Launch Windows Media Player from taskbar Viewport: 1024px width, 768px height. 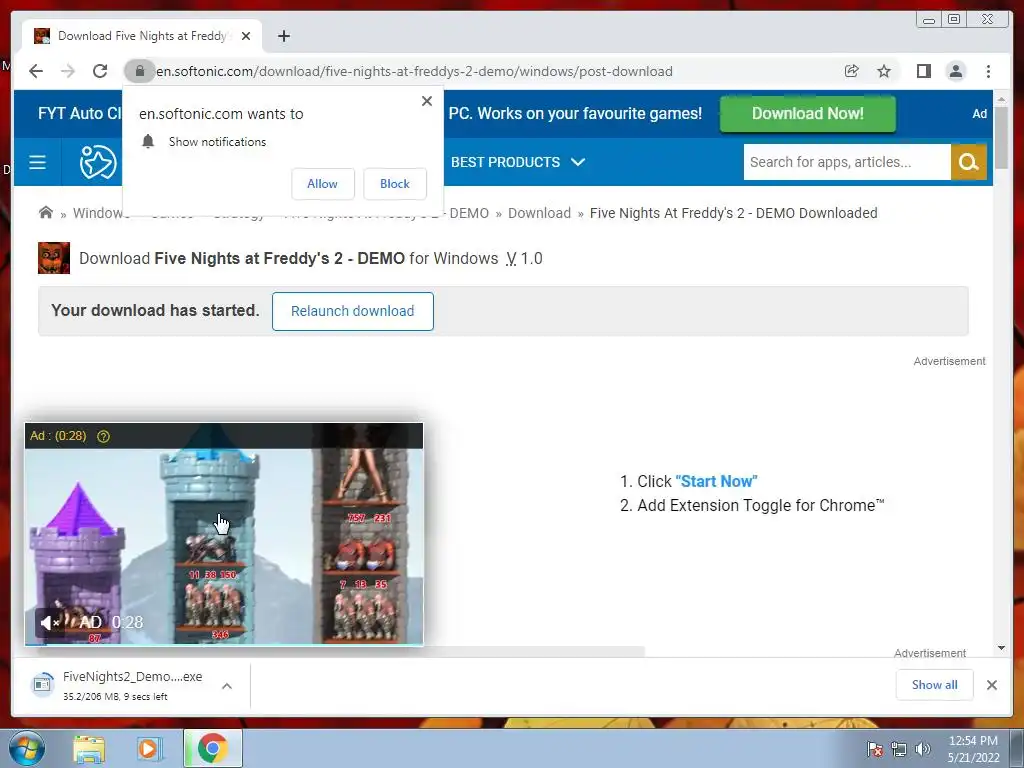pyautogui.click(x=150, y=748)
